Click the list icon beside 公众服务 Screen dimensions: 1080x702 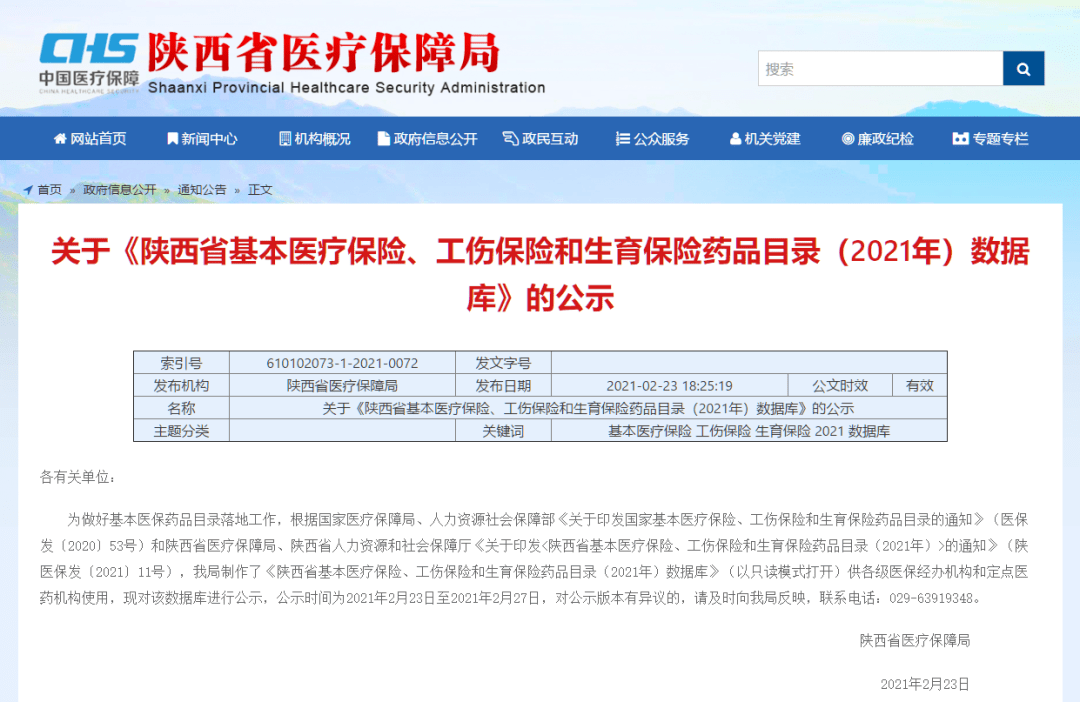tap(623, 139)
